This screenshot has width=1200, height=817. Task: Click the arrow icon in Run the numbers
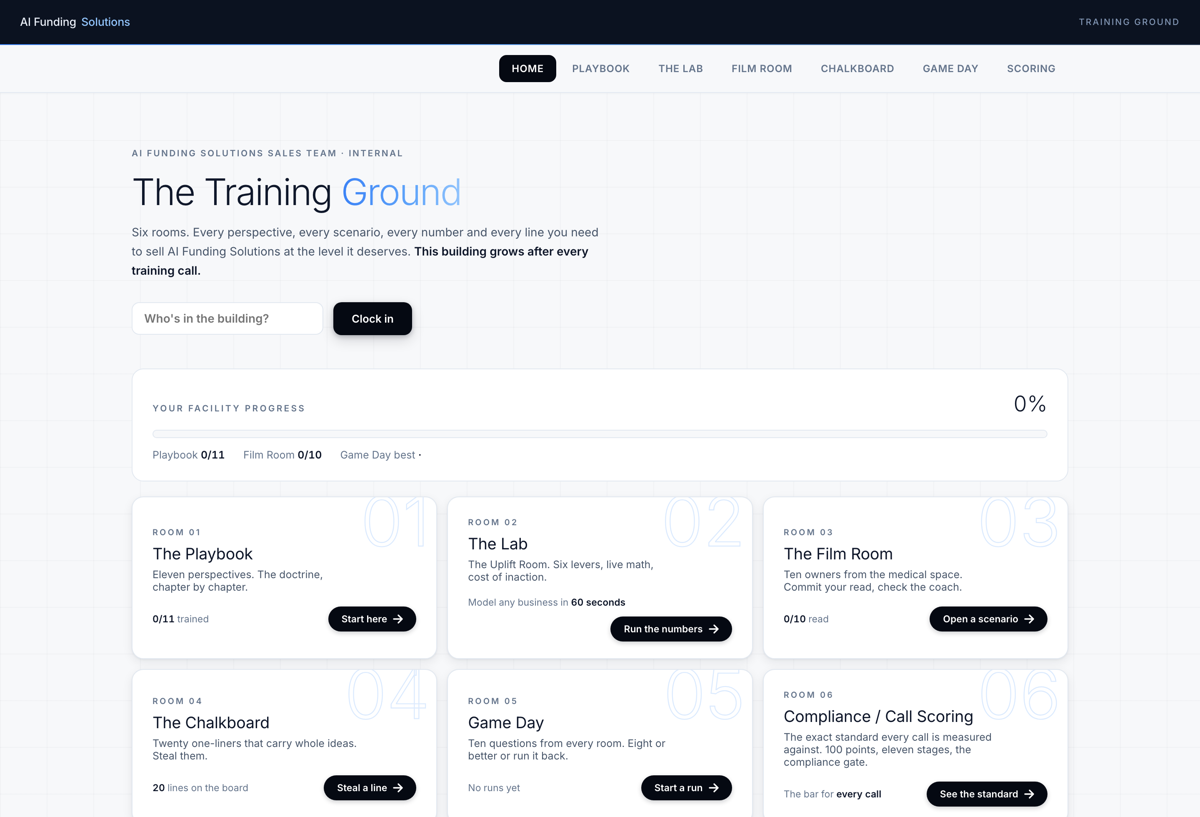click(x=714, y=629)
